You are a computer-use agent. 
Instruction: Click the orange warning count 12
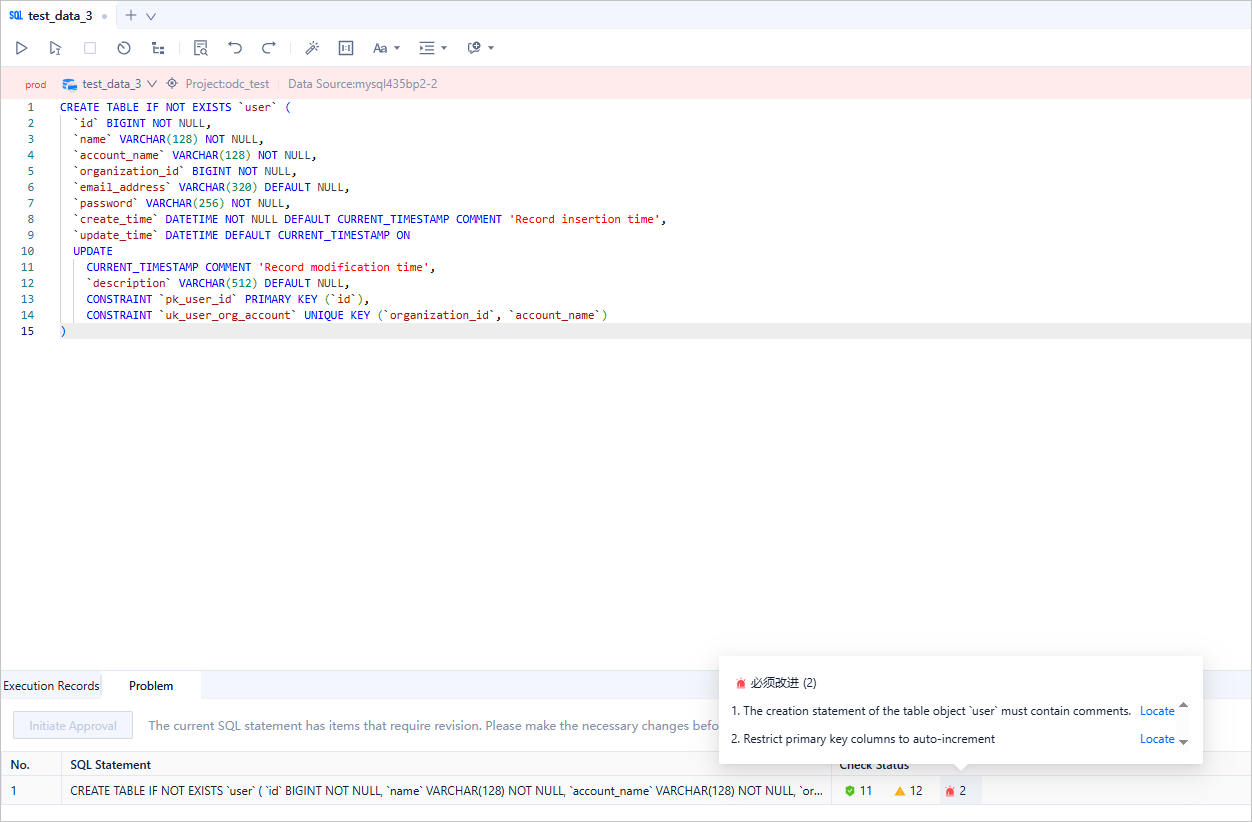pos(909,791)
